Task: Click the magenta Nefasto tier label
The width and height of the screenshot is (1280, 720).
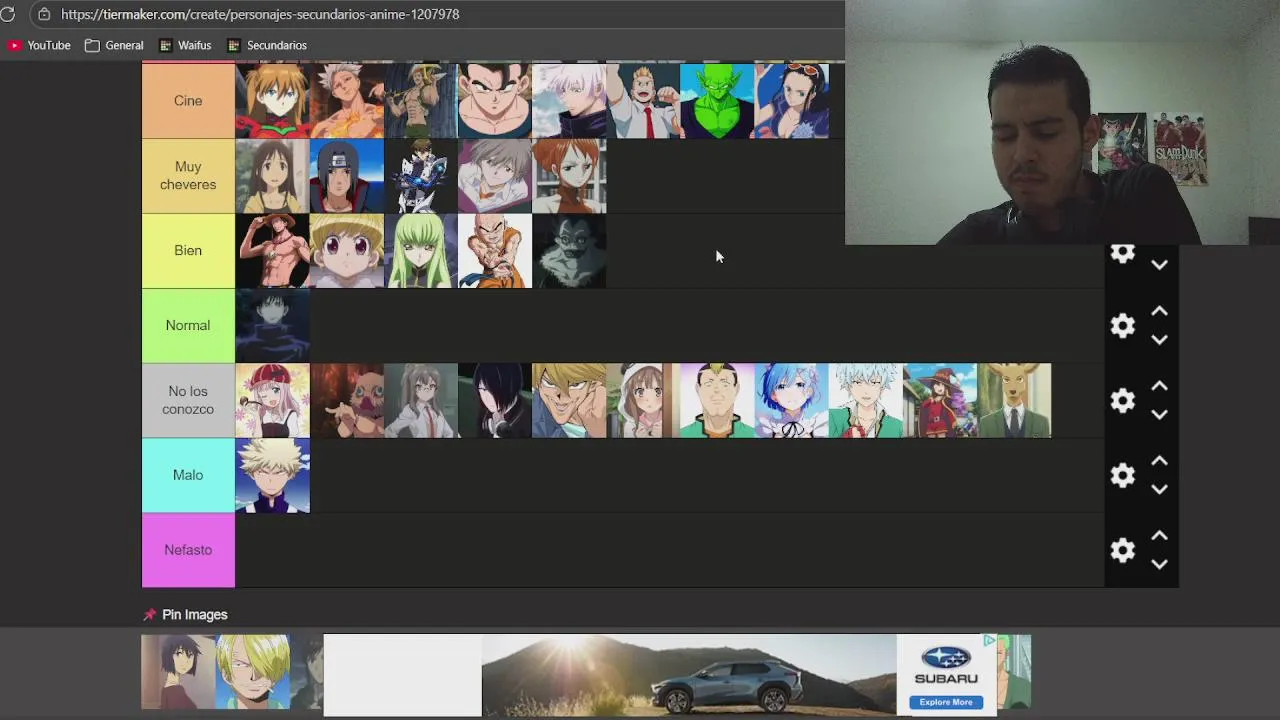Action: tap(188, 550)
